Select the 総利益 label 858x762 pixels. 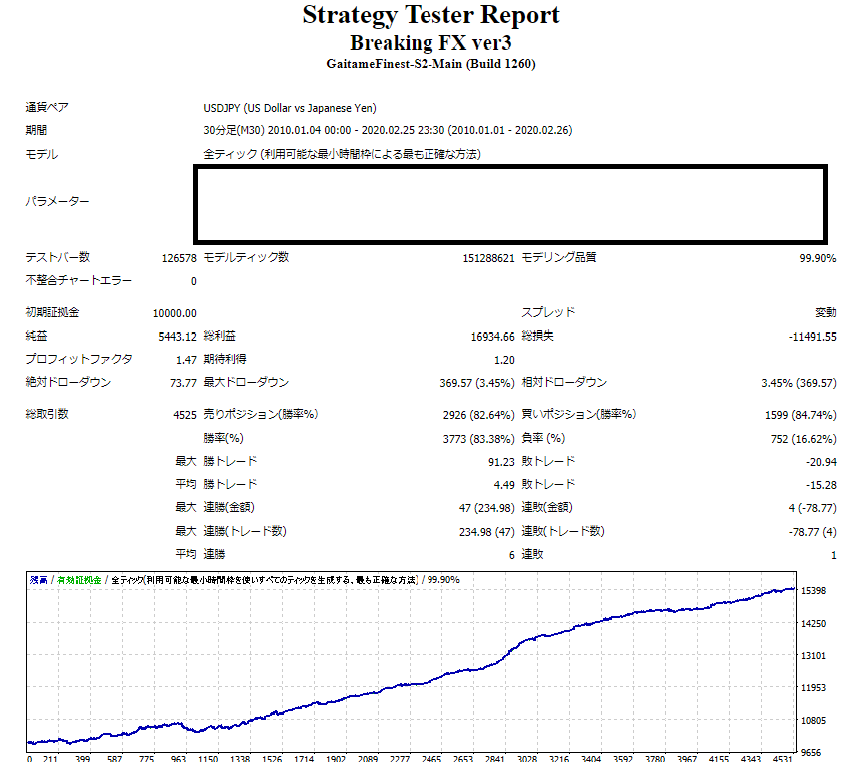click(219, 336)
